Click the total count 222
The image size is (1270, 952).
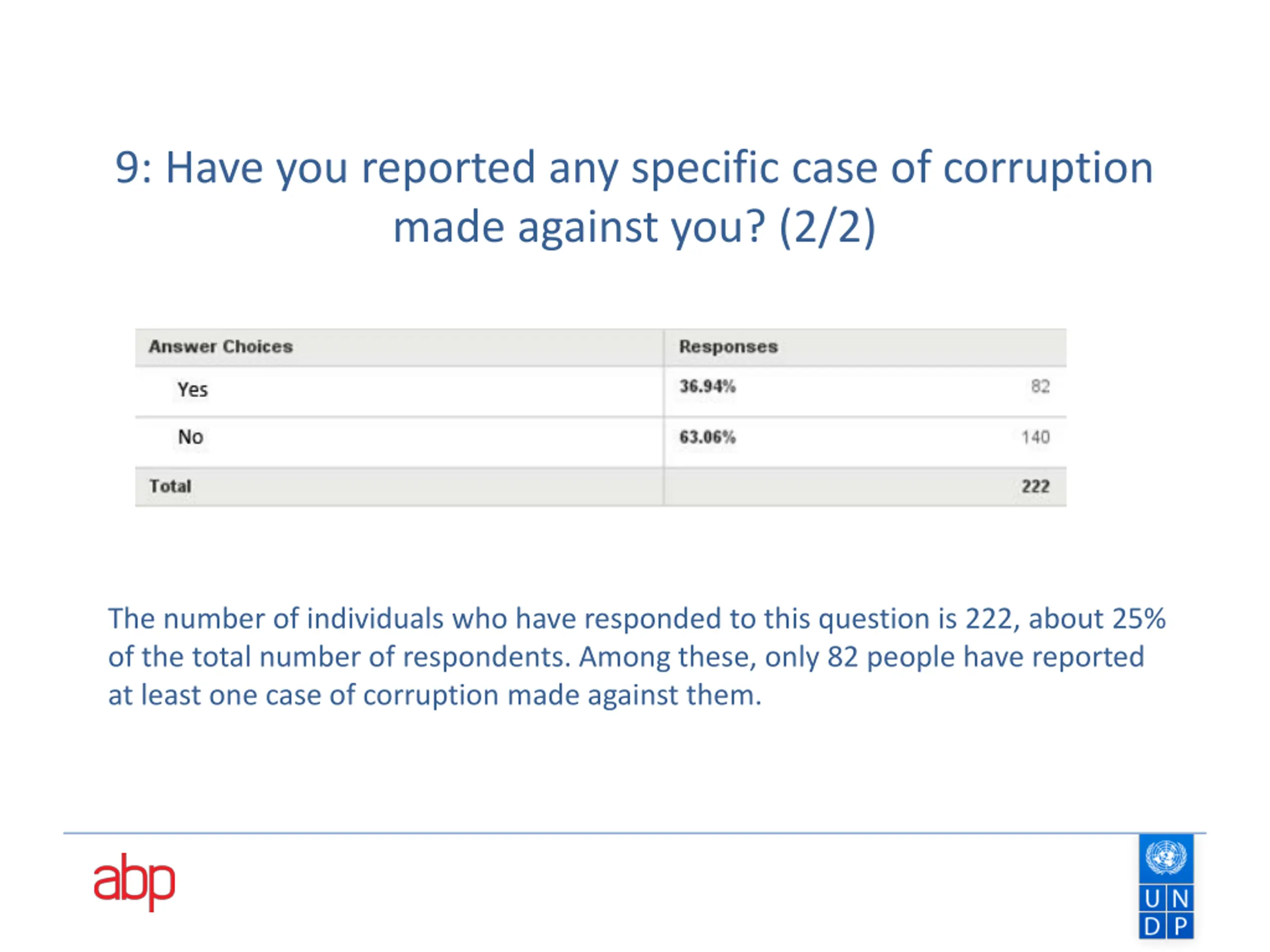click(1036, 486)
